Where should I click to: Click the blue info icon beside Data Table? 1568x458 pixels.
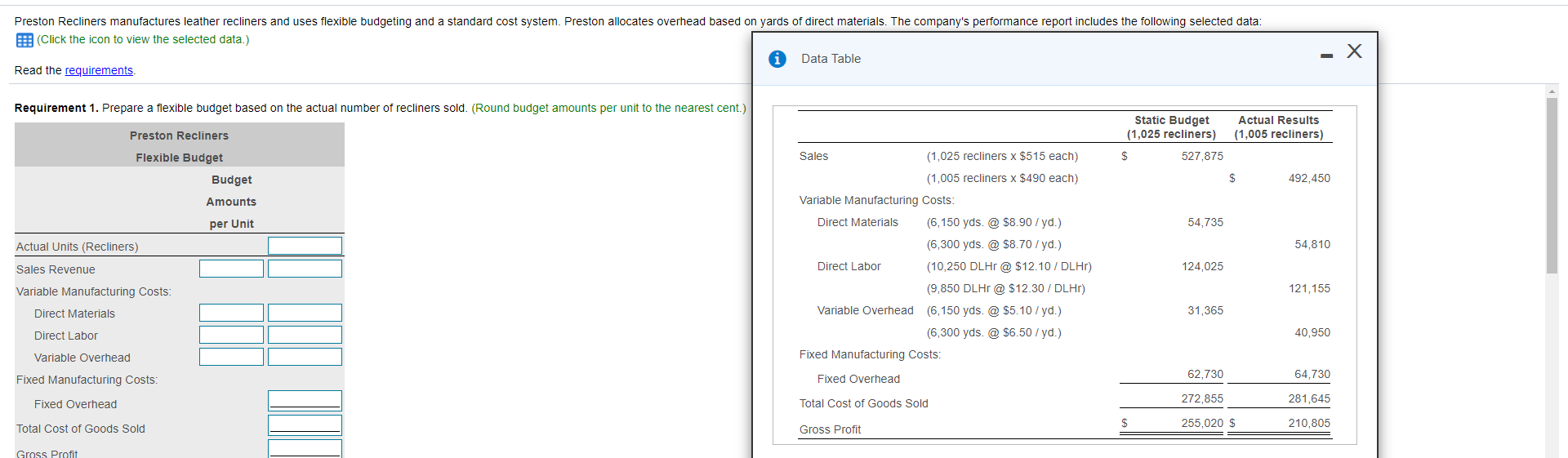[777, 59]
